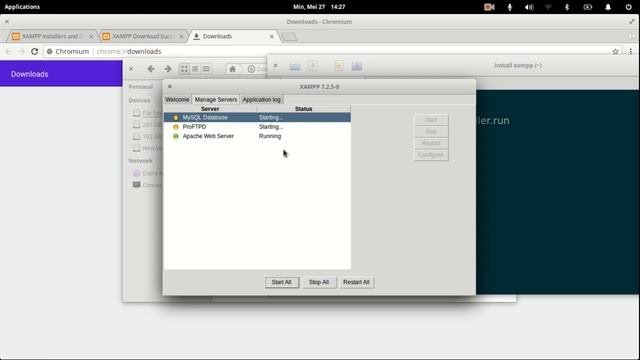Click the Configure button for the selected server
640x360 pixels.
pyautogui.click(x=431, y=155)
